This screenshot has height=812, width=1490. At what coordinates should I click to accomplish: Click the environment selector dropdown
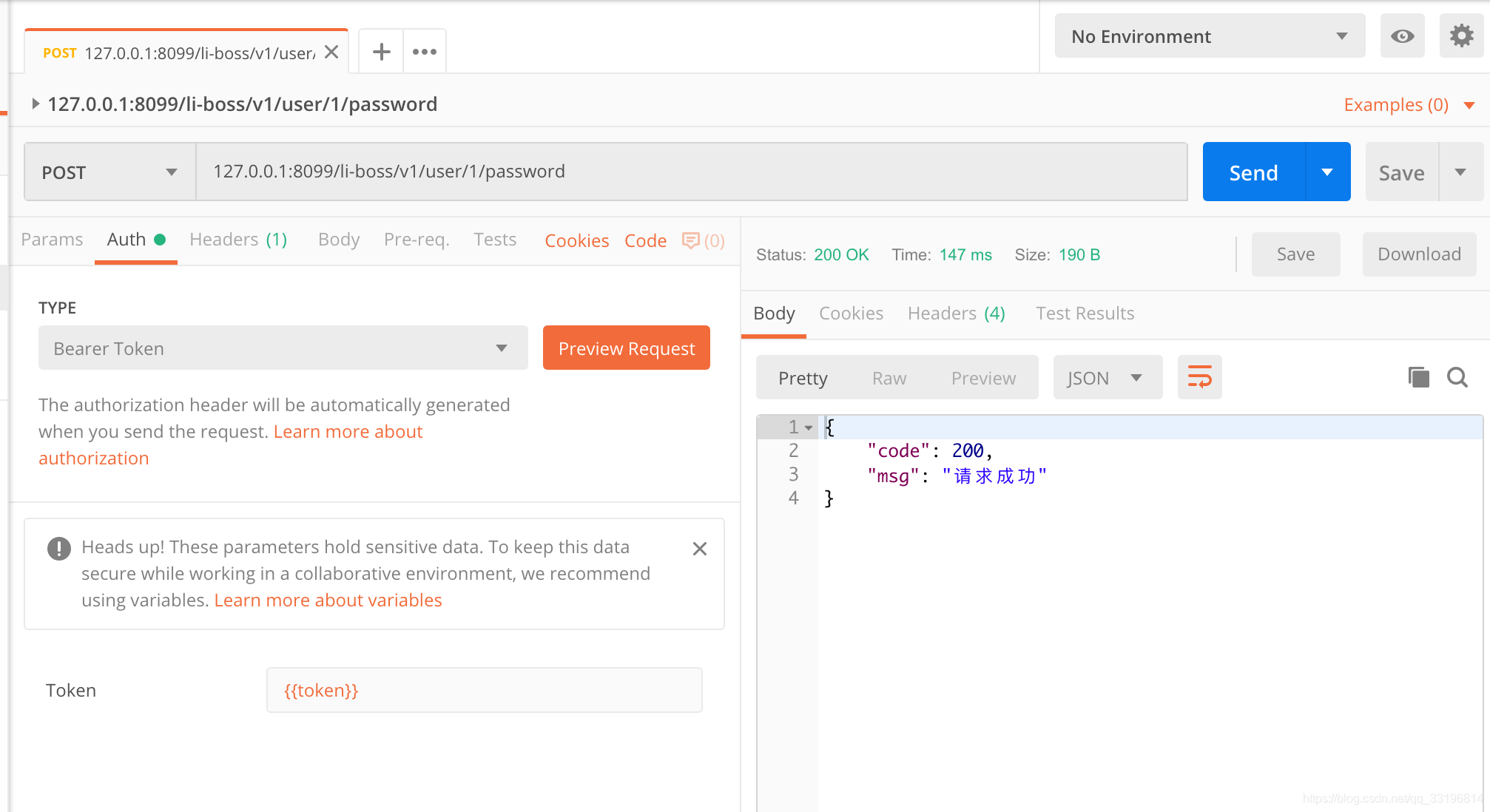coord(1208,37)
